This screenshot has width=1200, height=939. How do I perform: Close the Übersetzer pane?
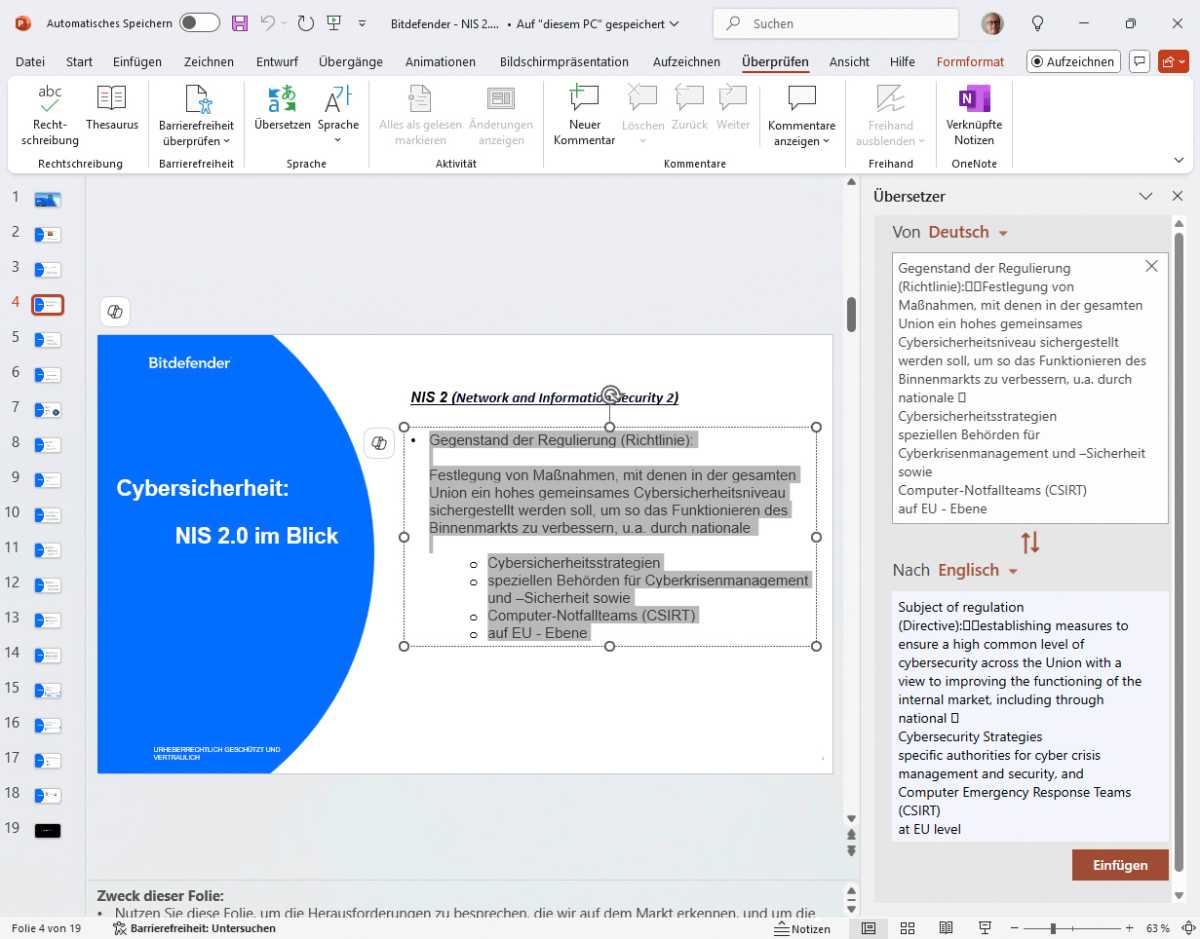pyautogui.click(x=1178, y=196)
